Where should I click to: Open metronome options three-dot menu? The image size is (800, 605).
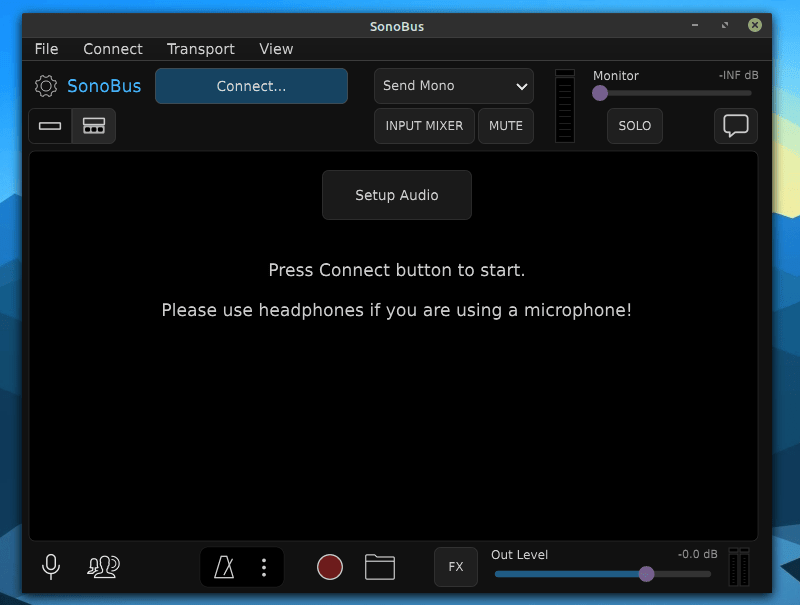264,567
